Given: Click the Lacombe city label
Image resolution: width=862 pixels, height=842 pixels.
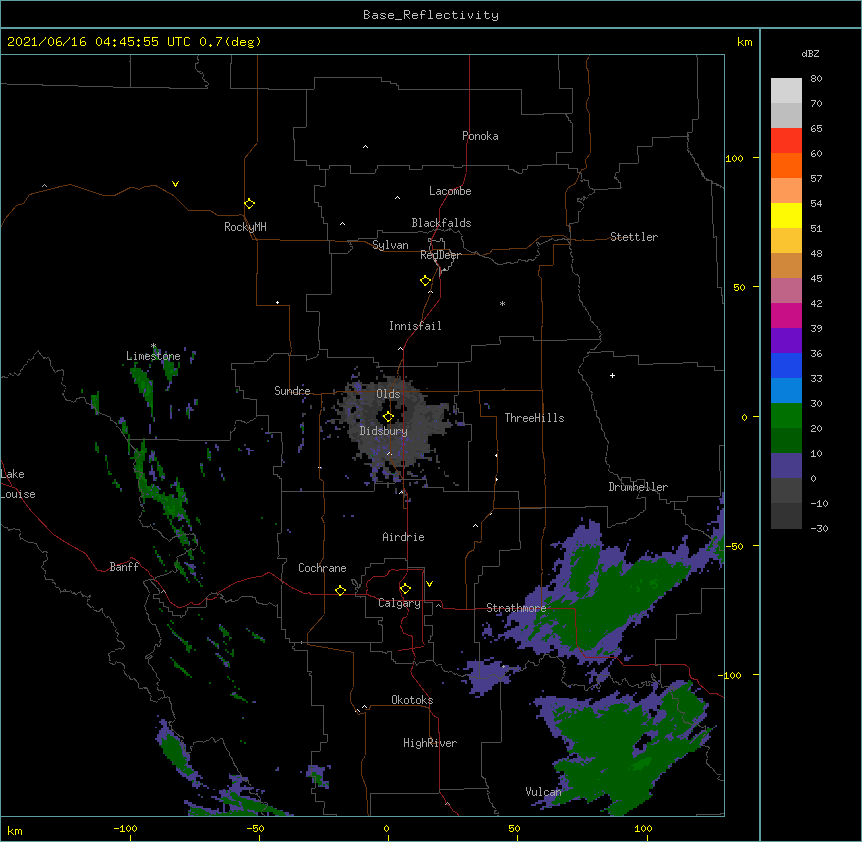Looking at the screenshot, I should (450, 191).
